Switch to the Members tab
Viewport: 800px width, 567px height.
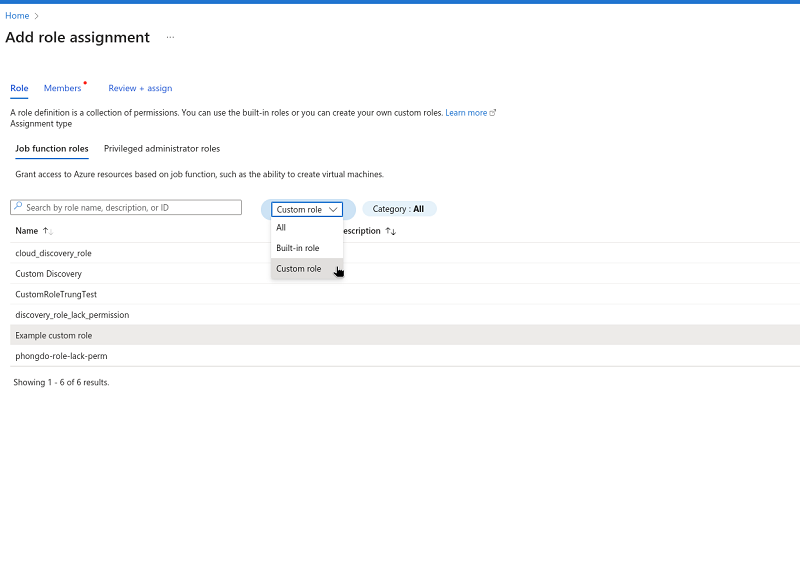pyautogui.click(x=63, y=88)
